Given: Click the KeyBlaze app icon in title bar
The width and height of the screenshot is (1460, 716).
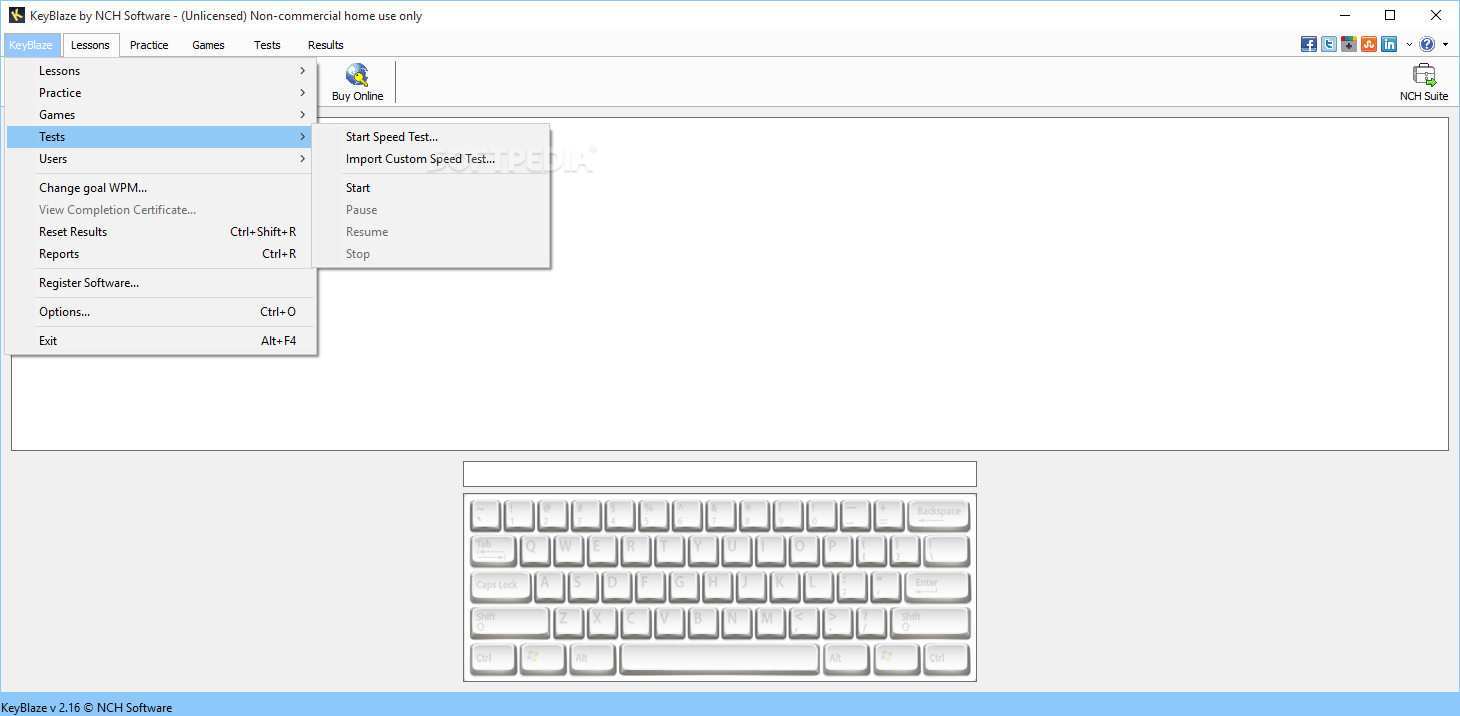Looking at the screenshot, I should [x=17, y=15].
